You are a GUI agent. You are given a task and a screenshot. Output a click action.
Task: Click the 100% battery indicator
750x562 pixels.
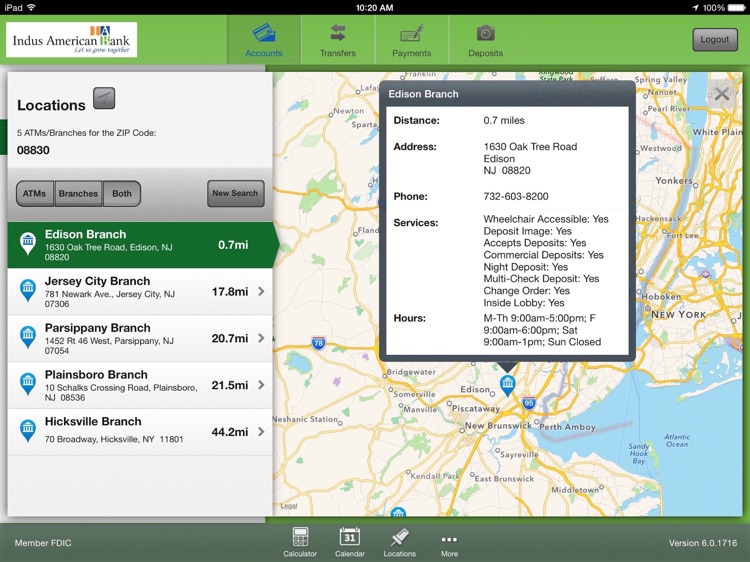(x=722, y=8)
